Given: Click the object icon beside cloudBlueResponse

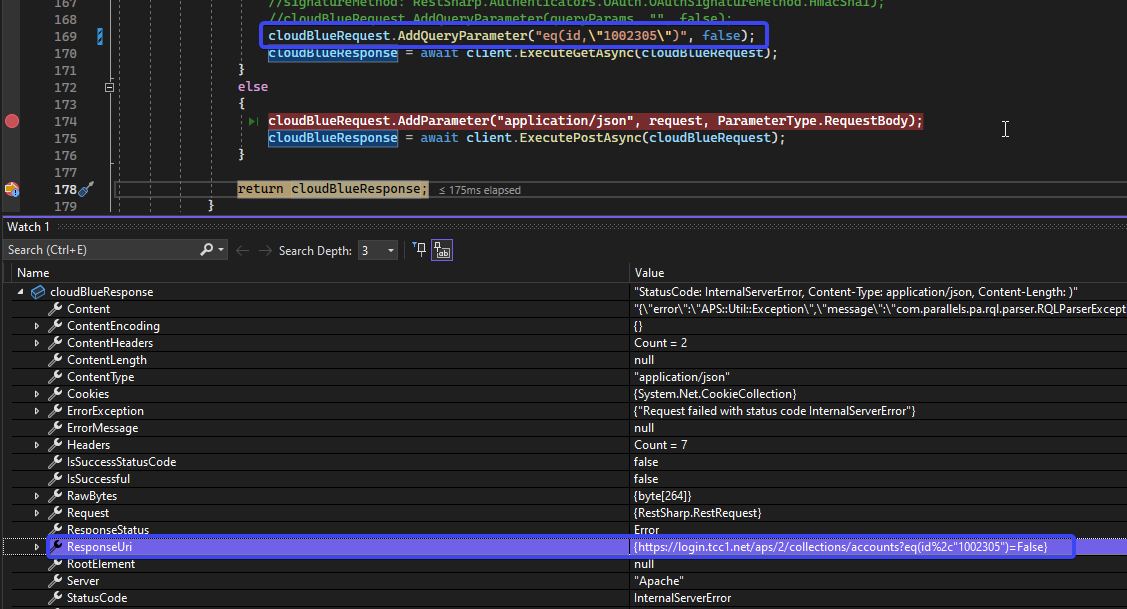Looking at the screenshot, I should coord(37,292).
